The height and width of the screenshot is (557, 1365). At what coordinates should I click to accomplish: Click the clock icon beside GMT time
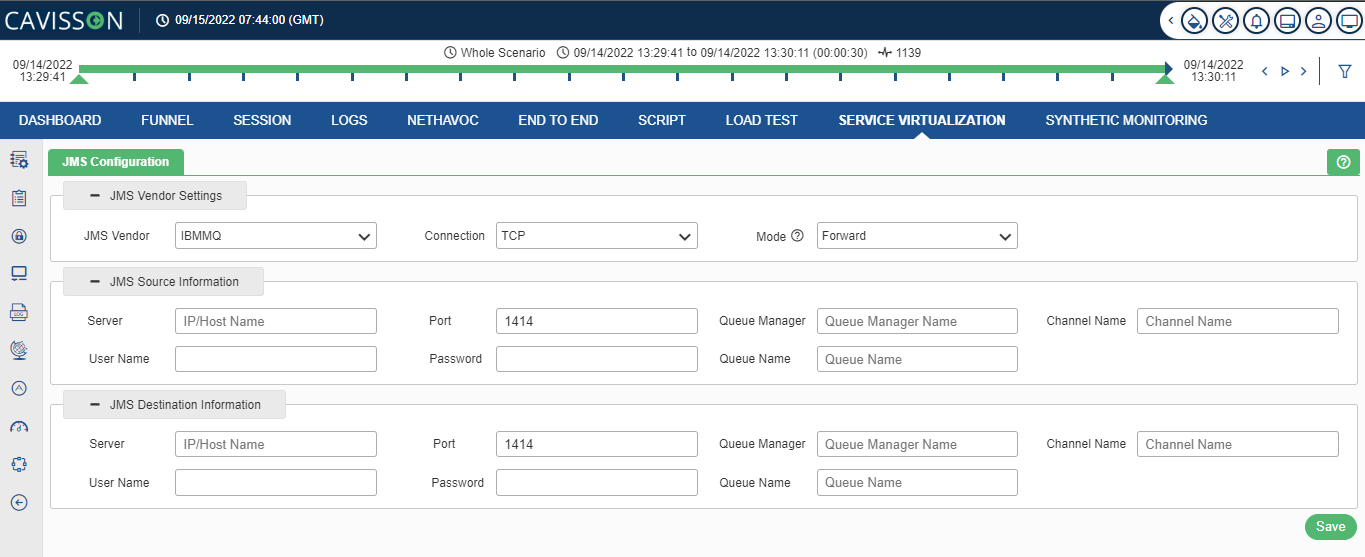pos(163,20)
